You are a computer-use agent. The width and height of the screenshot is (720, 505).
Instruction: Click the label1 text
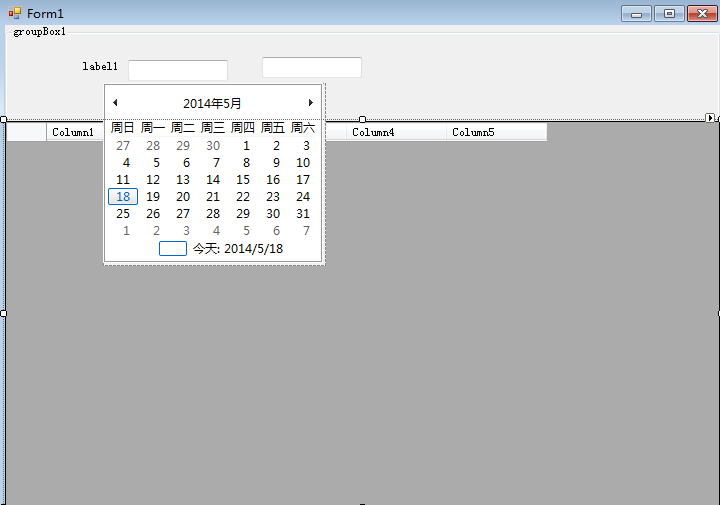coord(100,66)
